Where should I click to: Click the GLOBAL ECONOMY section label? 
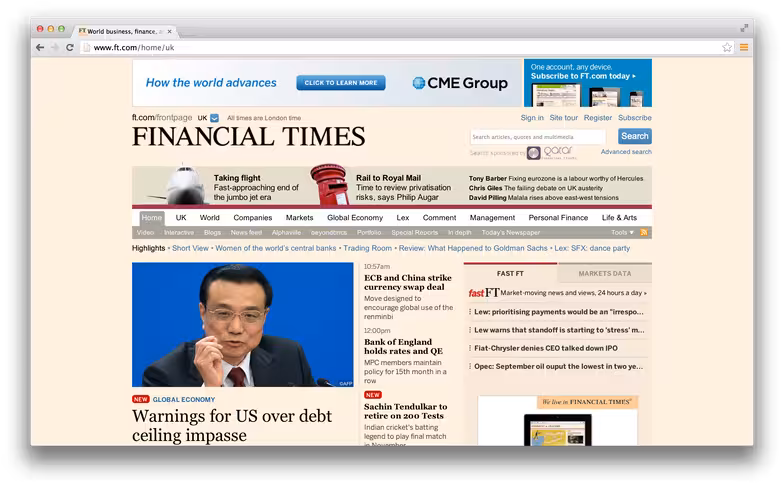184,400
